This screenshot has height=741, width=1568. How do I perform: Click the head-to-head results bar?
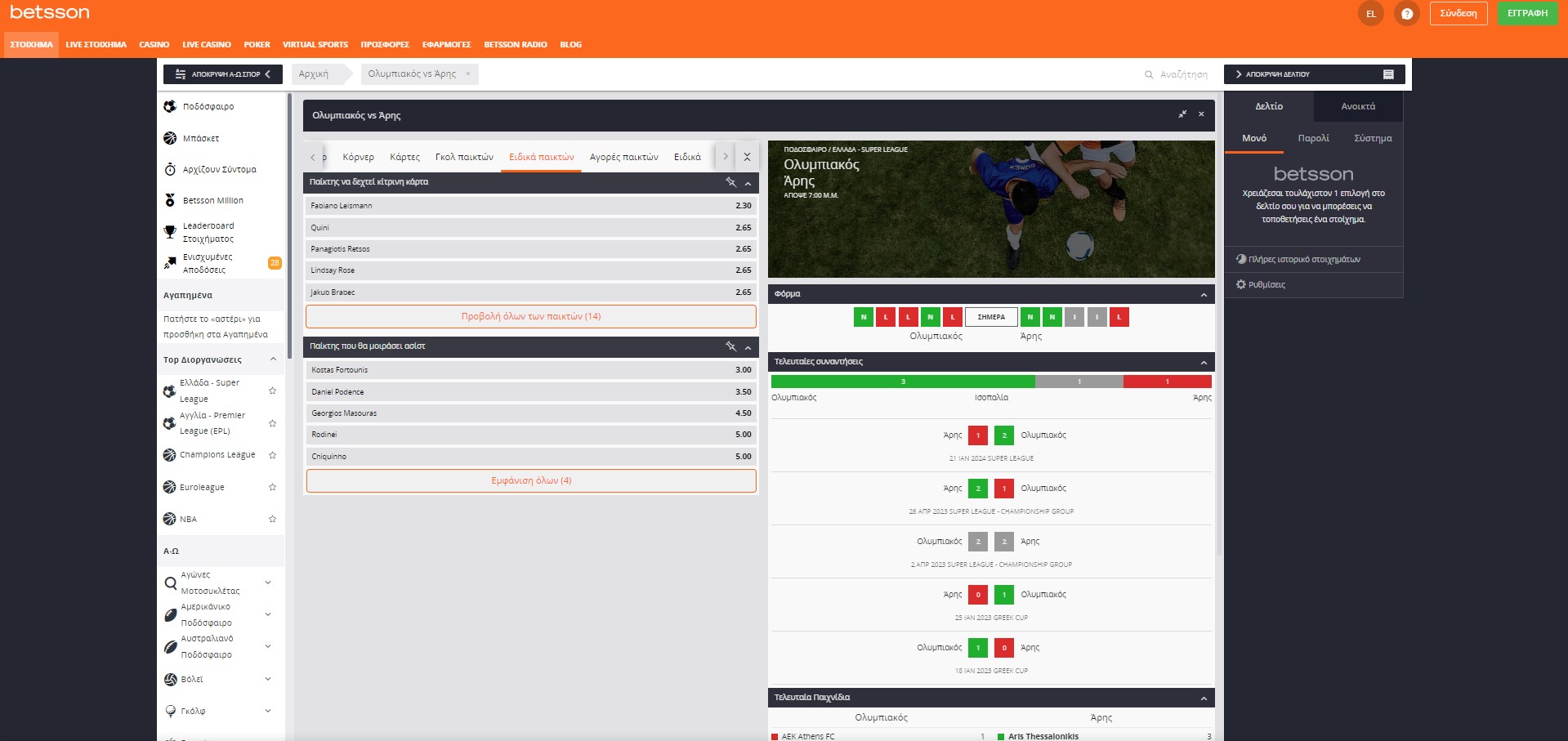point(992,381)
